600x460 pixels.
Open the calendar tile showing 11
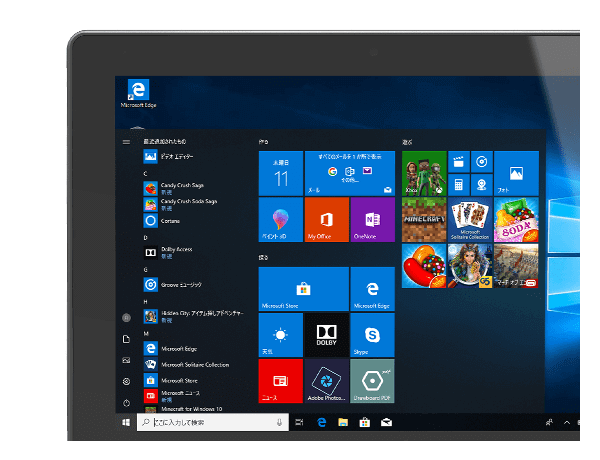[x=281, y=173]
